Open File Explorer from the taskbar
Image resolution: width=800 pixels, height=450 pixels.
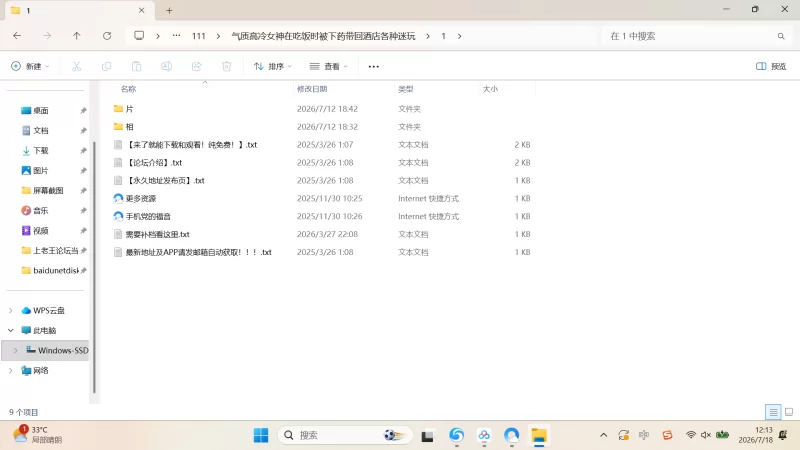539,435
